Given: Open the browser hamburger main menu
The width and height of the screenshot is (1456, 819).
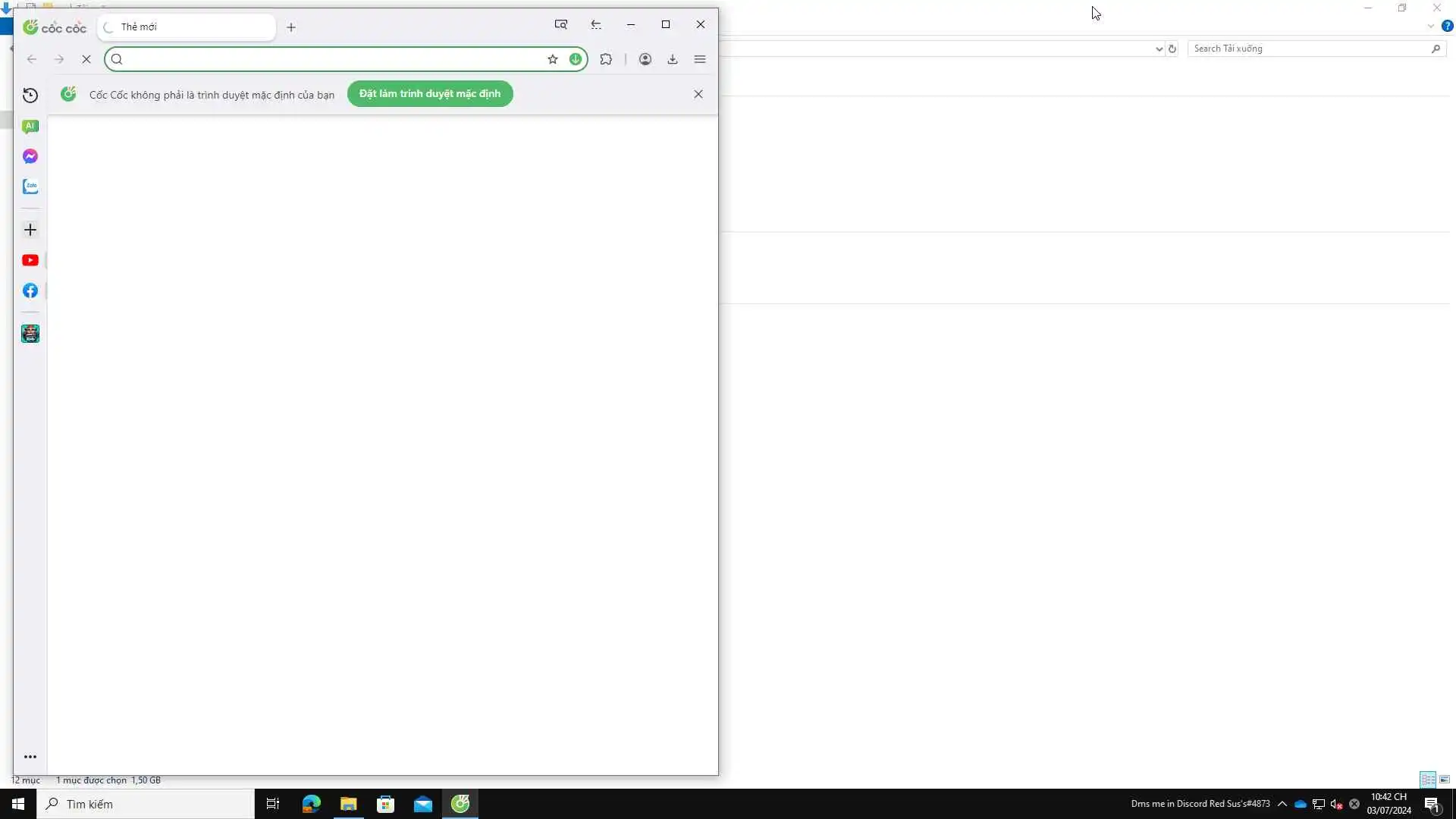Looking at the screenshot, I should click(x=700, y=59).
